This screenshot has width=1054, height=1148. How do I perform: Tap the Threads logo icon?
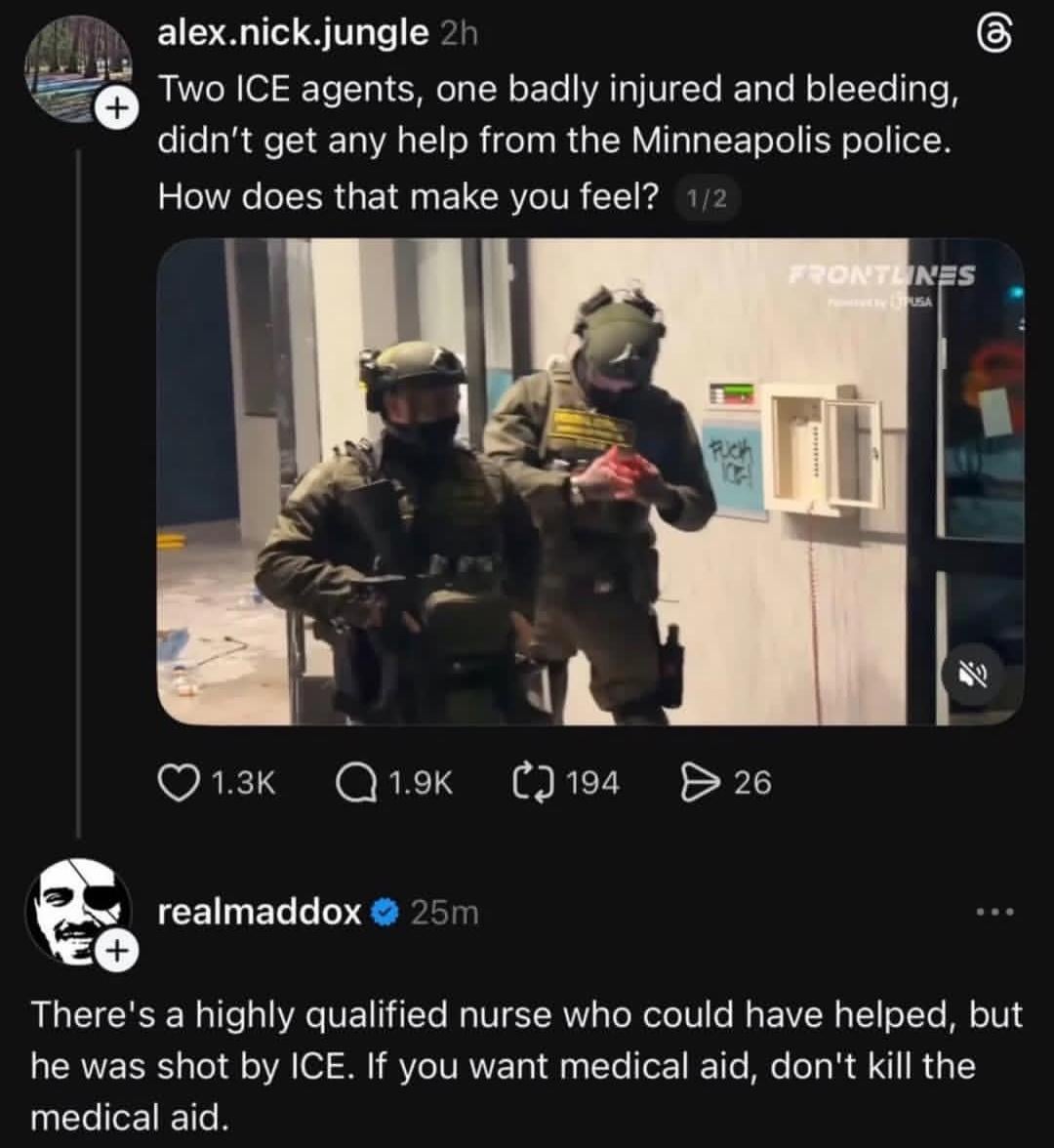click(996, 37)
